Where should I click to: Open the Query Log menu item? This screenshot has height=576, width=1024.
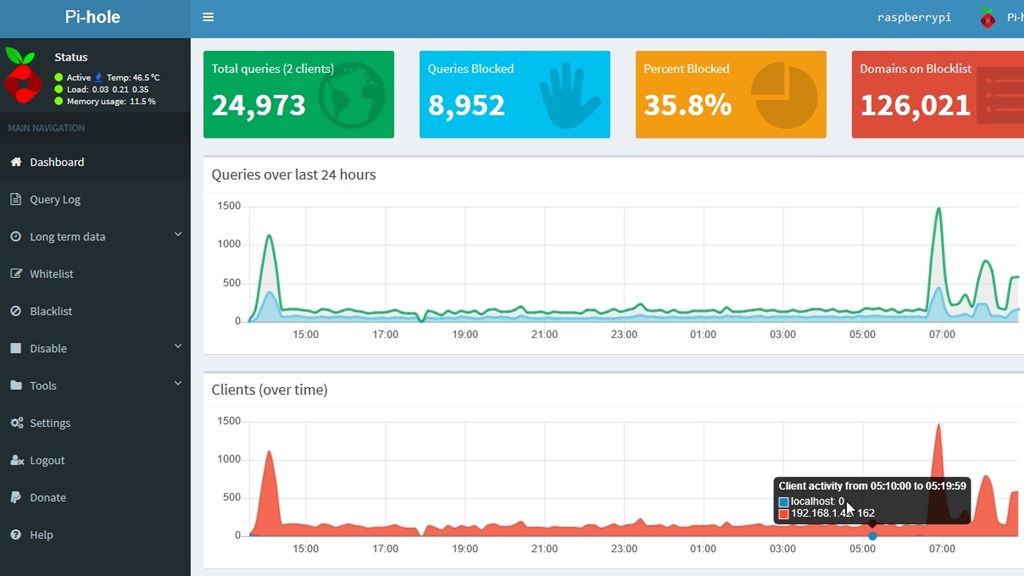coord(55,199)
